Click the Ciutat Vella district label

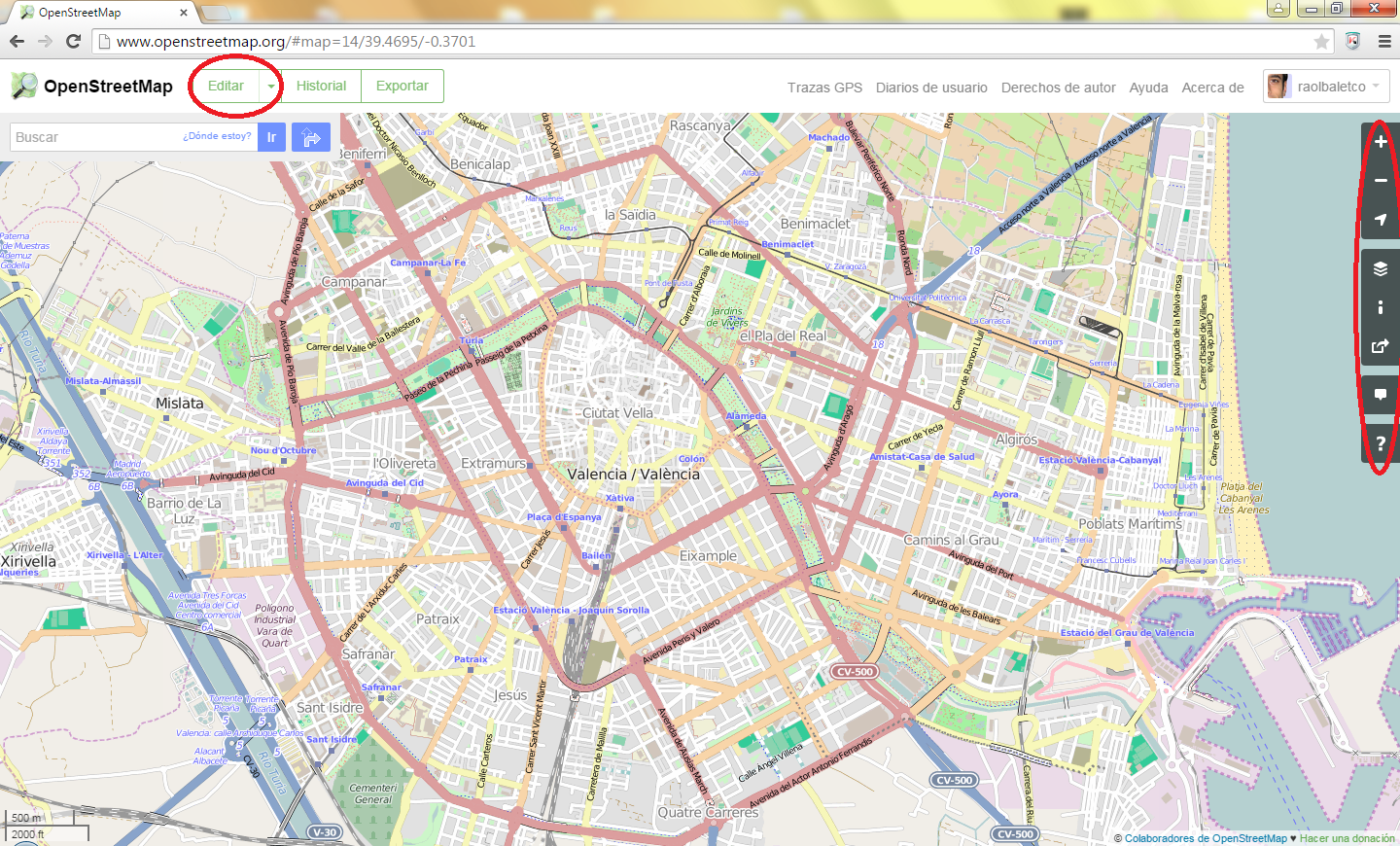[617, 413]
